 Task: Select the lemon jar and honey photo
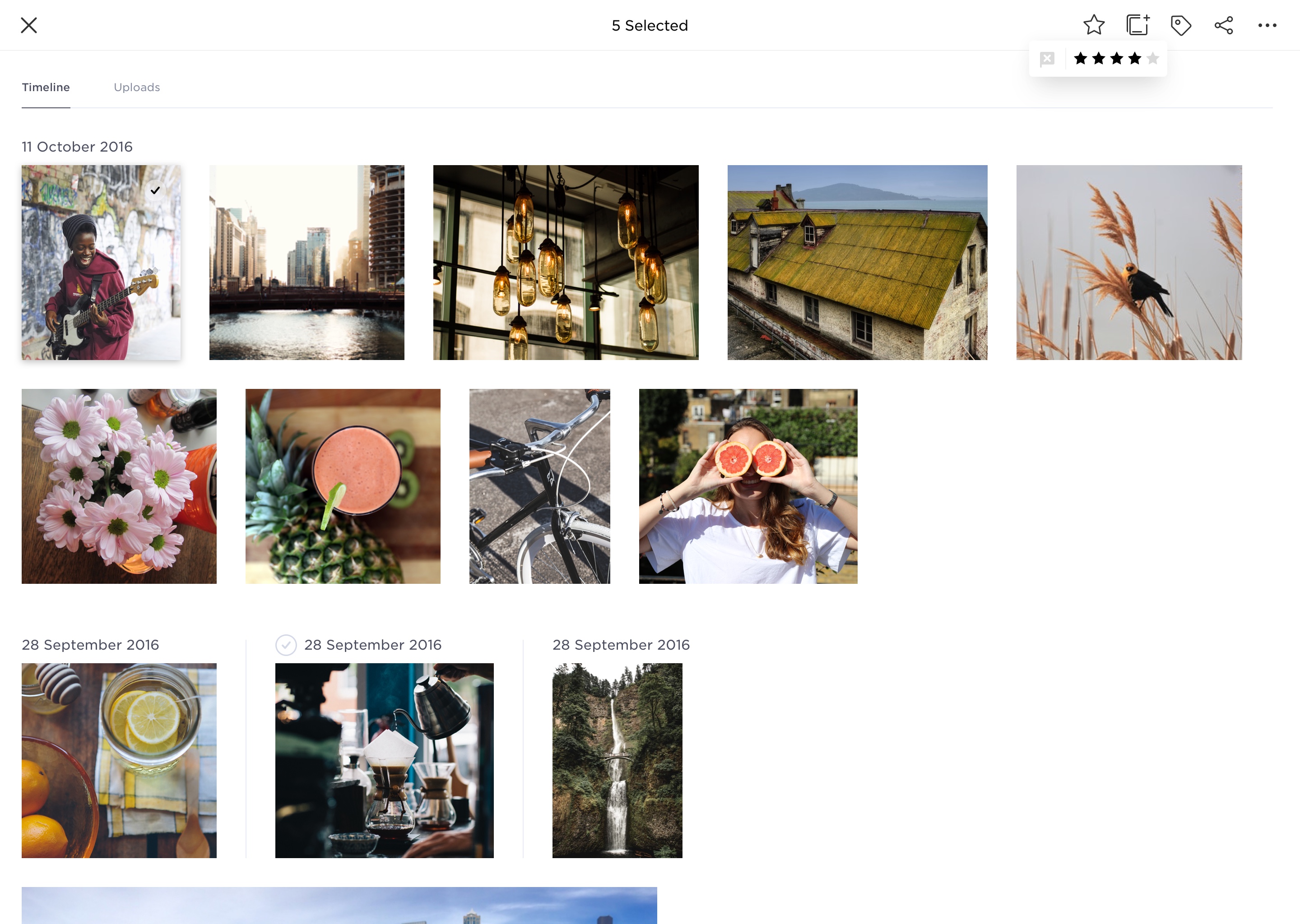click(x=119, y=760)
